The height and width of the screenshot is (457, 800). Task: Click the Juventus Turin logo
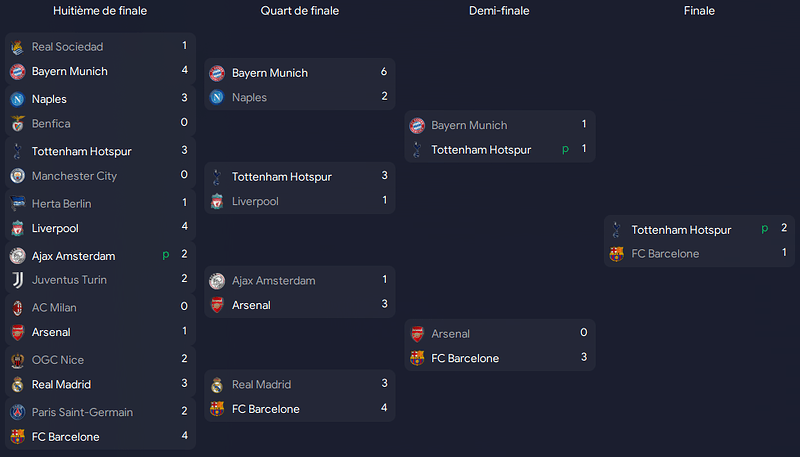(x=17, y=280)
